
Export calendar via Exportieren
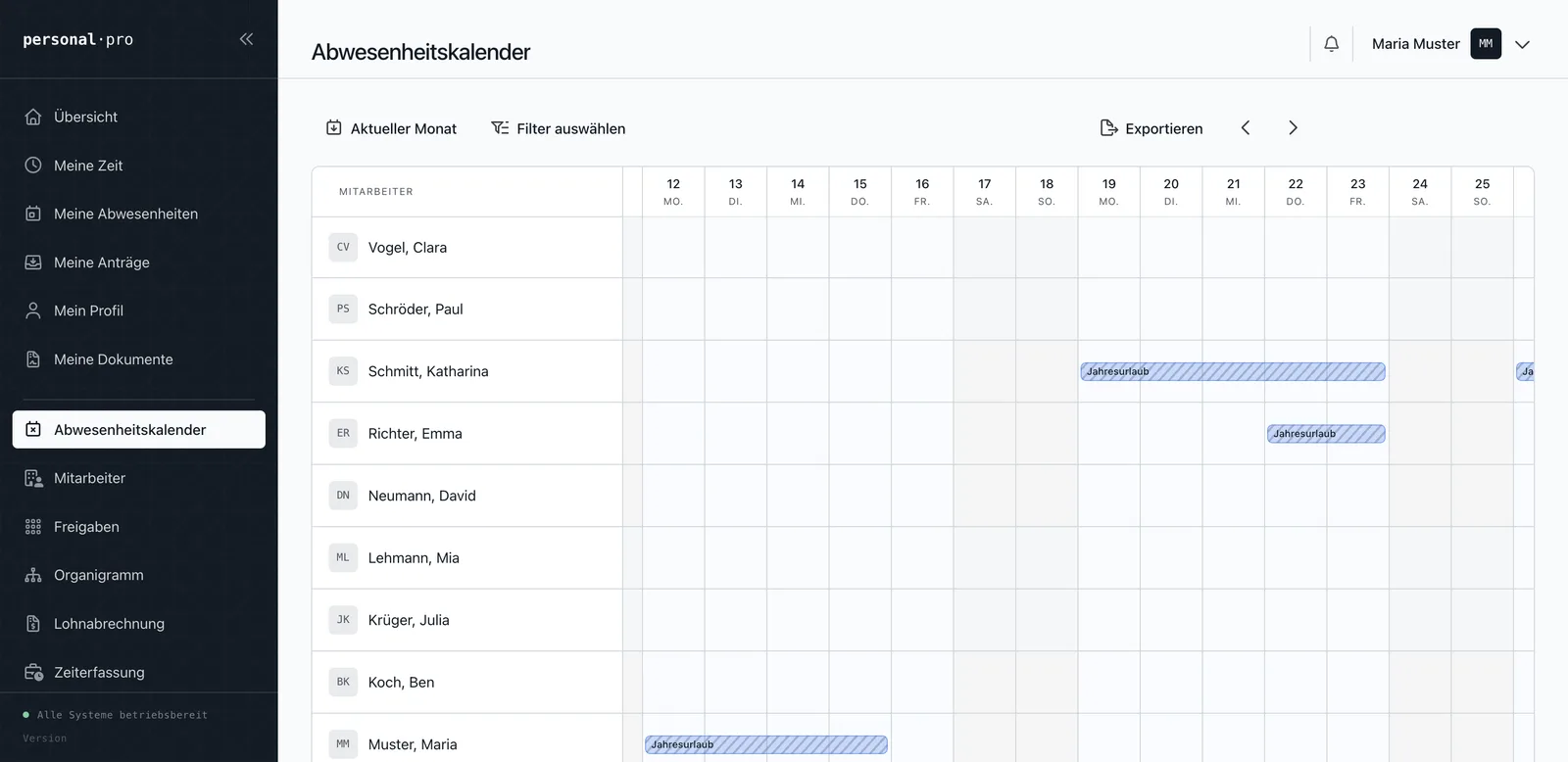click(x=1151, y=128)
